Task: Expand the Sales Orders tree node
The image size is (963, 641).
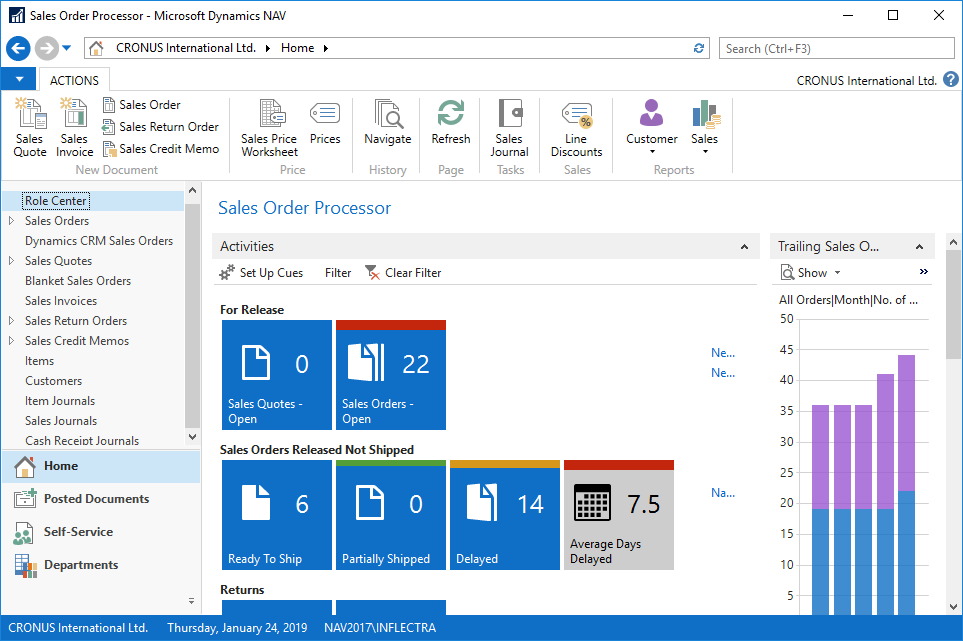Action: 11,221
